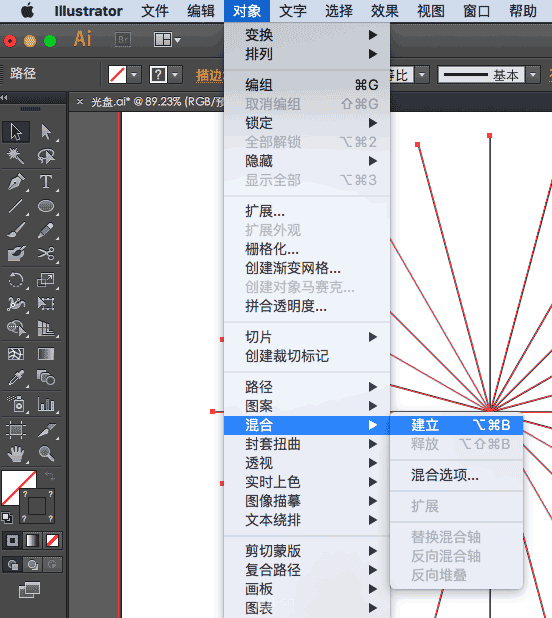552x618 pixels.
Task: Open the stroke color dropdown arrow
Action: pos(175,74)
